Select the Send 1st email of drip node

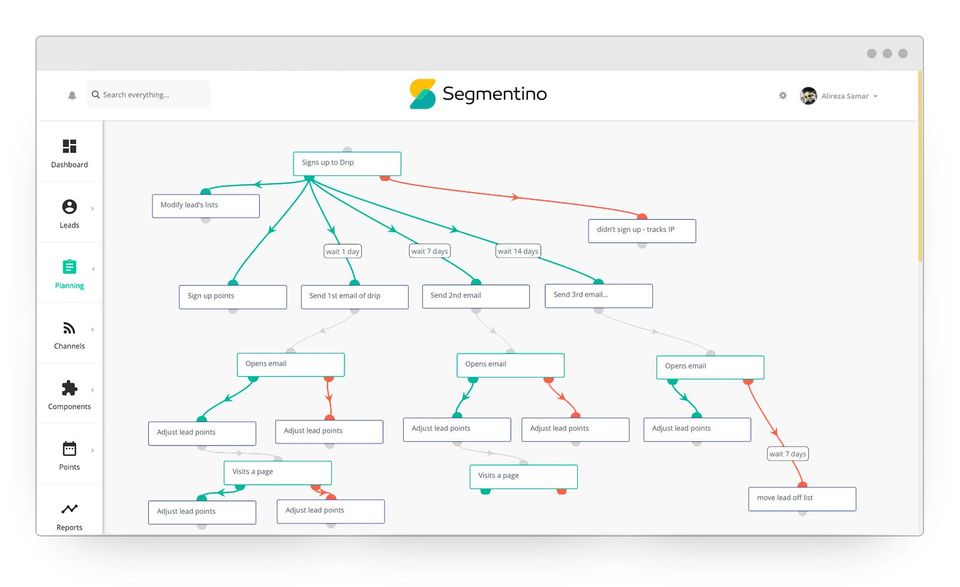click(x=354, y=297)
